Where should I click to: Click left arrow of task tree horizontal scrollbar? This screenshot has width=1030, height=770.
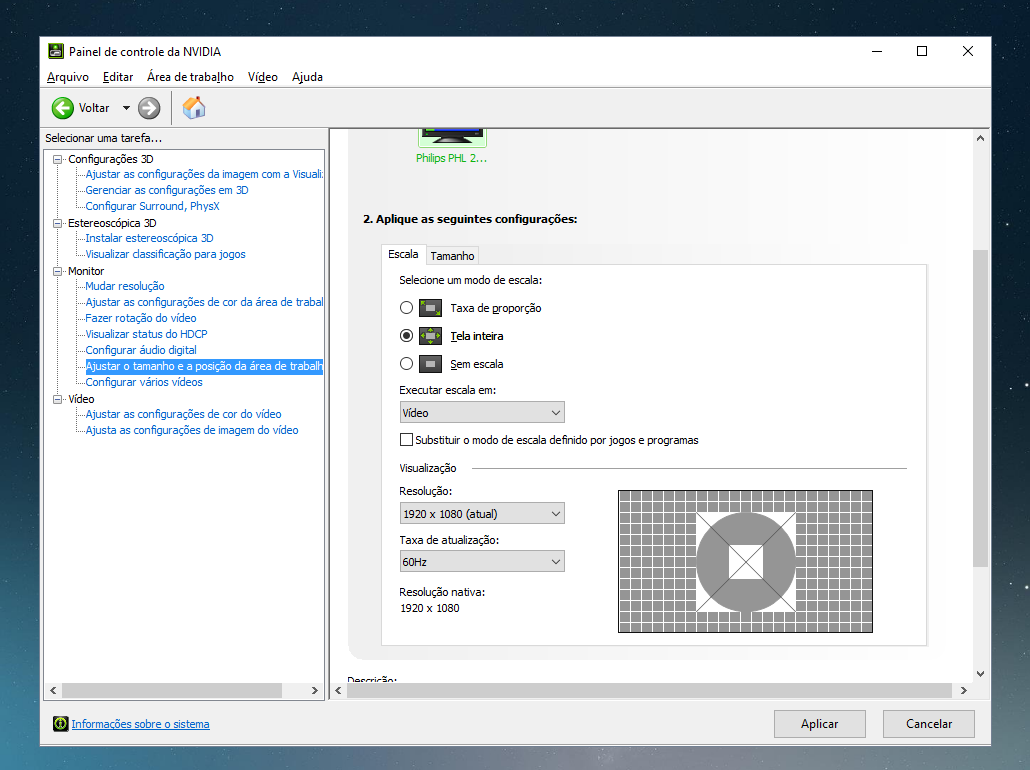(x=53, y=691)
